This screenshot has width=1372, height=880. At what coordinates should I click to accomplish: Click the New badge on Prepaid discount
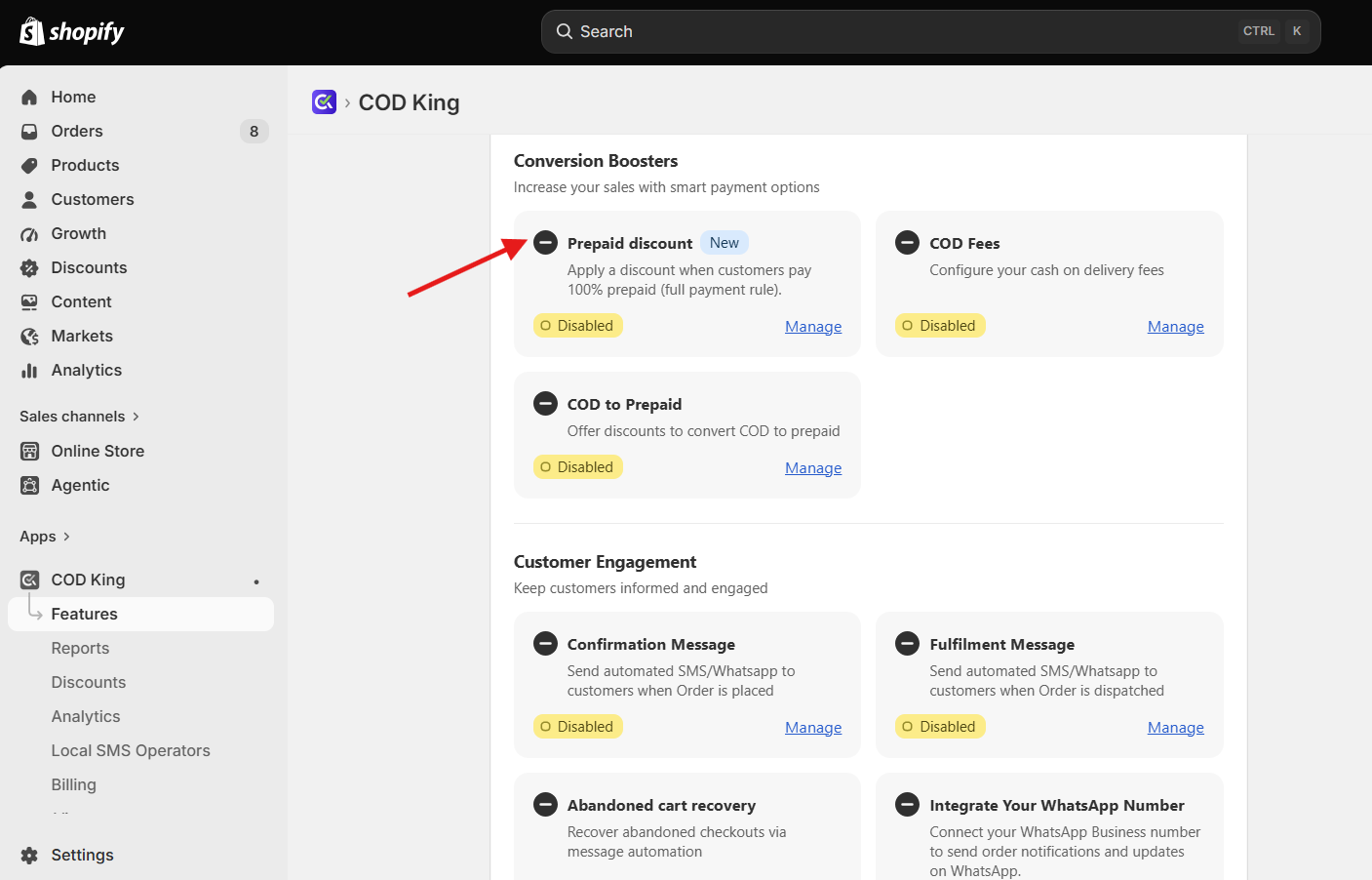pyautogui.click(x=725, y=243)
